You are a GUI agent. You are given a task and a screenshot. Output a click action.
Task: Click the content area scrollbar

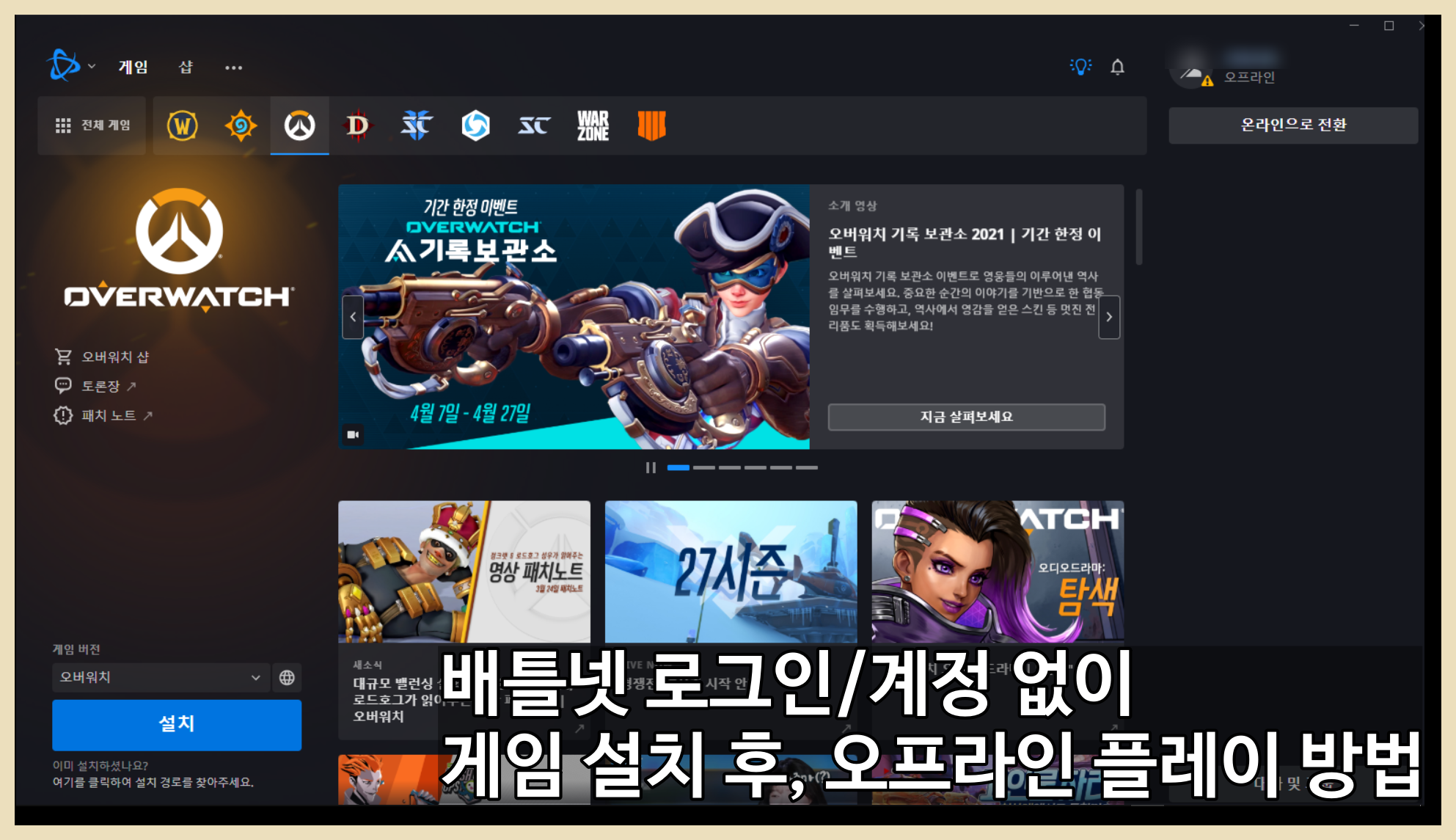point(1138,227)
